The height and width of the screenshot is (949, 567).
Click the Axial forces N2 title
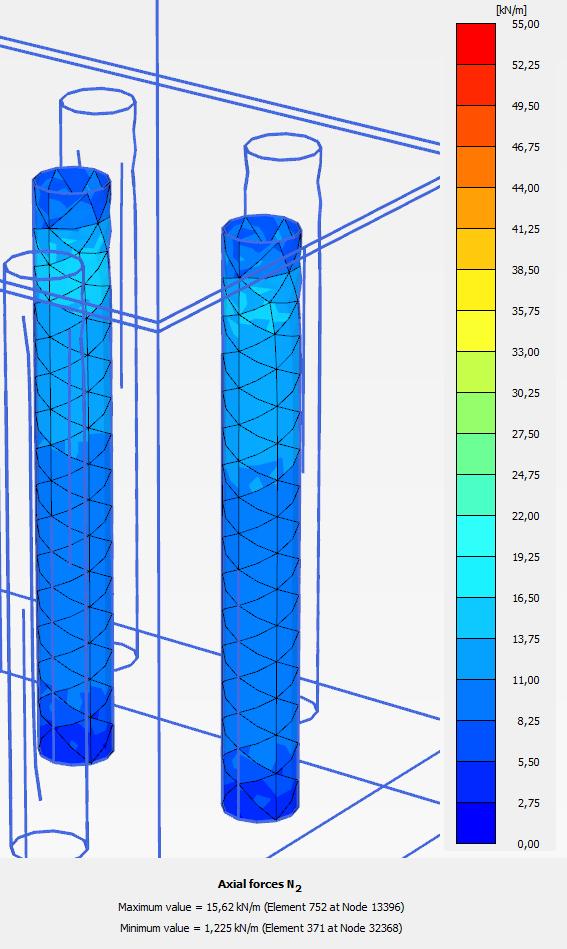click(x=260, y=885)
